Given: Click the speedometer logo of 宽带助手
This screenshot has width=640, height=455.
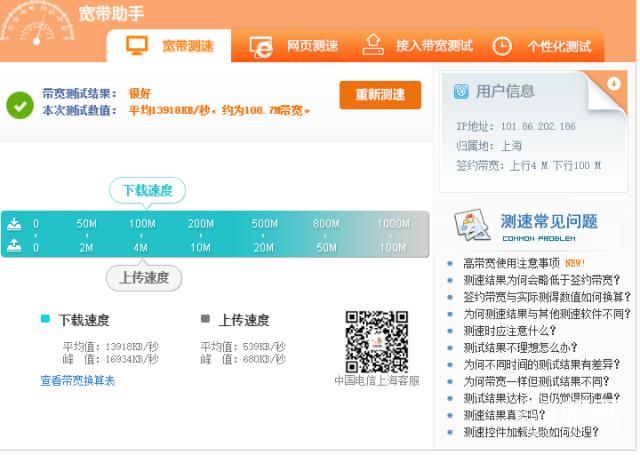Looking at the screenshot, I should click(37, 24).
